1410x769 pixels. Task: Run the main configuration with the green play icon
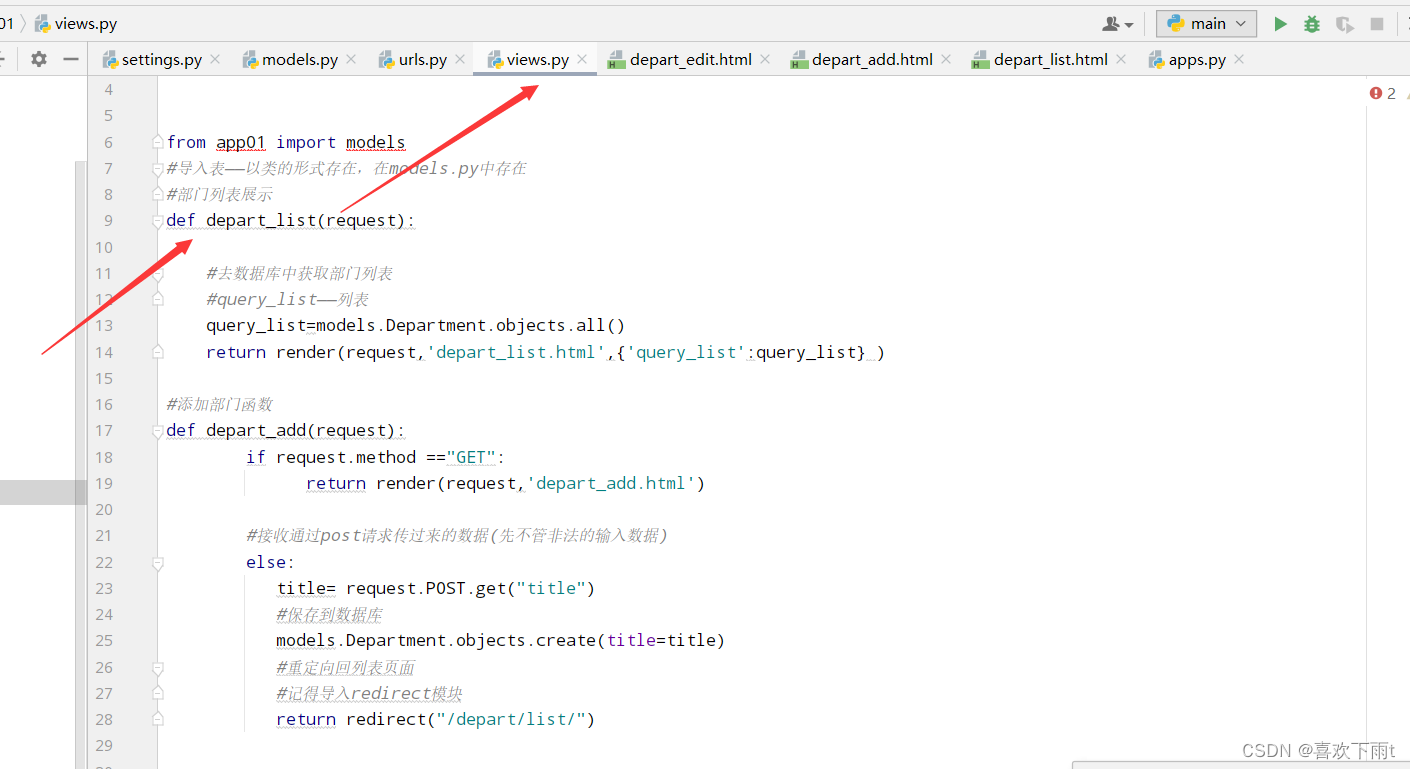(x=1280, y=24)
